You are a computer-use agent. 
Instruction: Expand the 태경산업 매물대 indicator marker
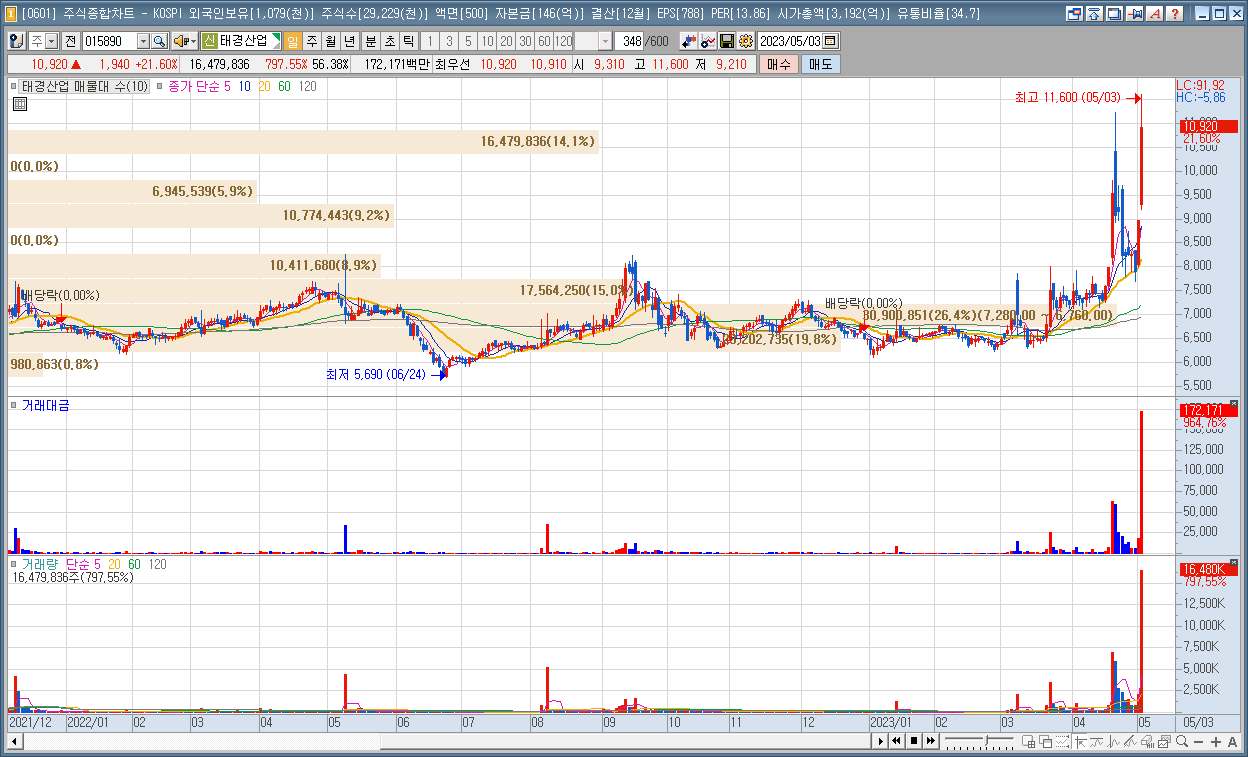pyautogui.click(x=14, y=87)
